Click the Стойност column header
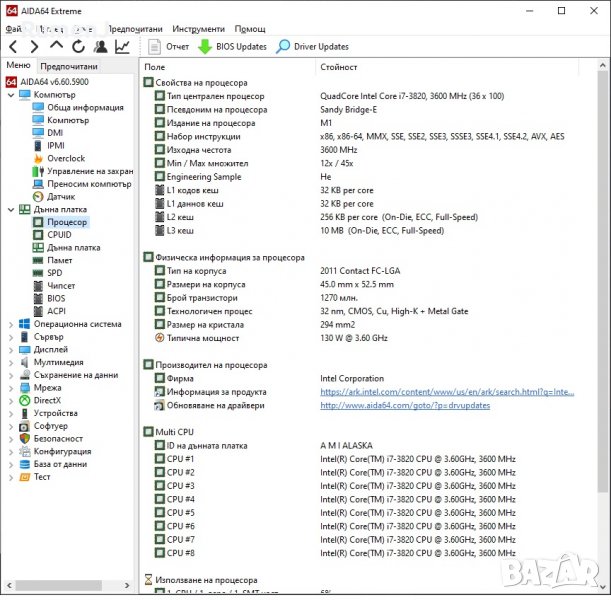 (x=340, y=67)
